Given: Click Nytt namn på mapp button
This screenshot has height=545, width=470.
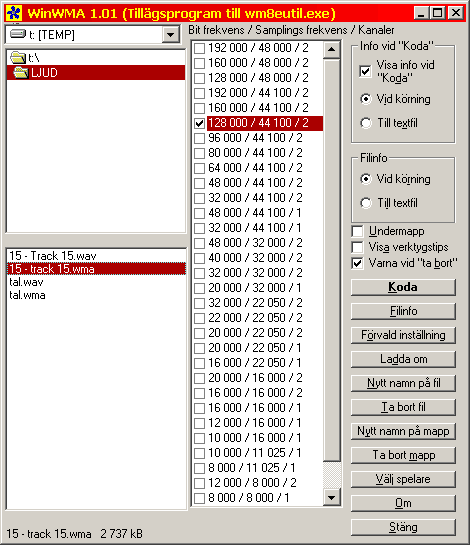Looking at the screenshot, I should click(403, 431).
